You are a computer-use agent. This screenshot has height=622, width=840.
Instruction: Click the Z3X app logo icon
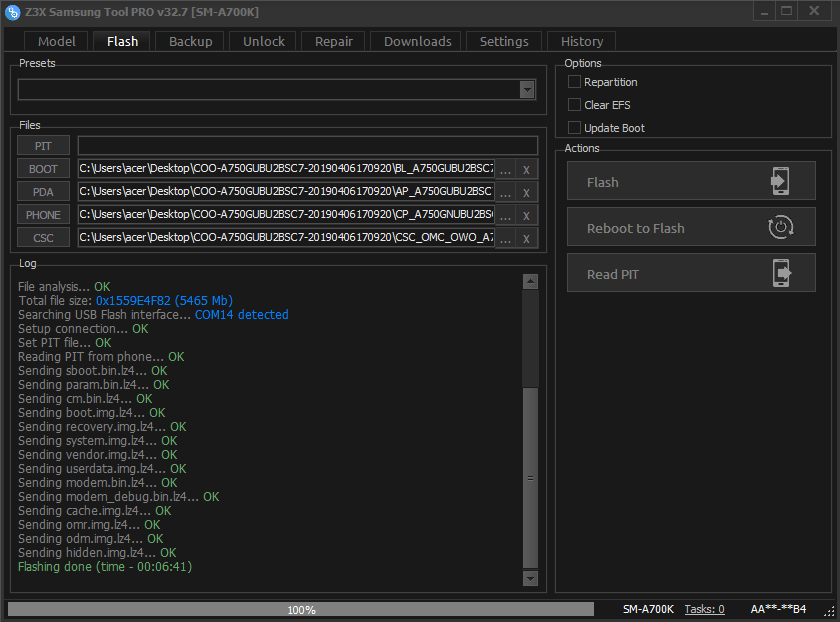tap(12, 12)
